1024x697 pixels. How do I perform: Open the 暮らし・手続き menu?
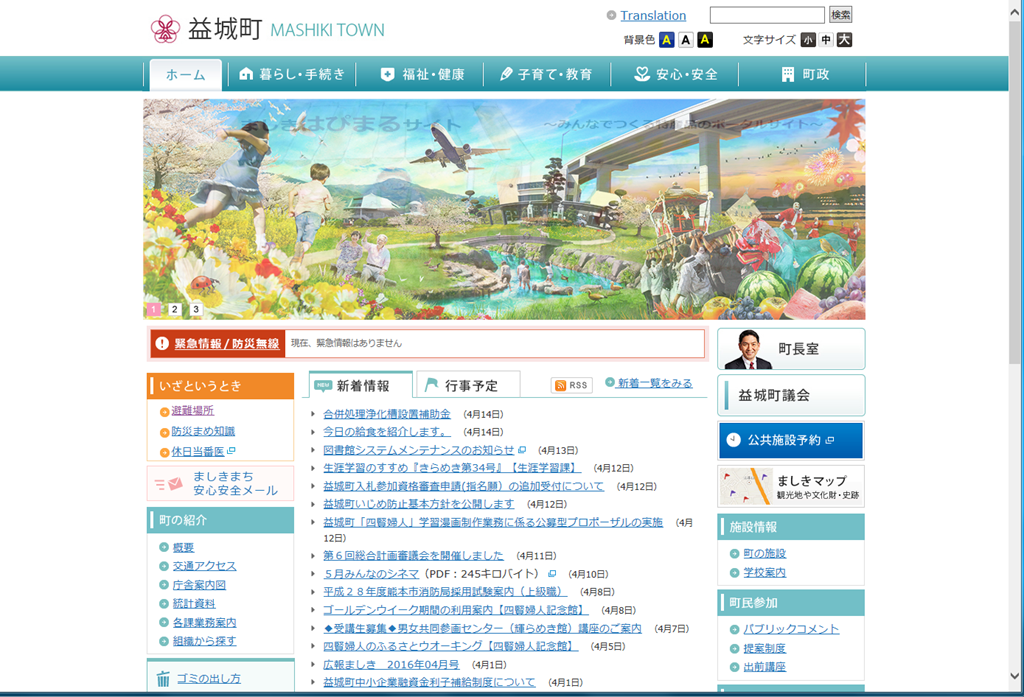(292, 74)
